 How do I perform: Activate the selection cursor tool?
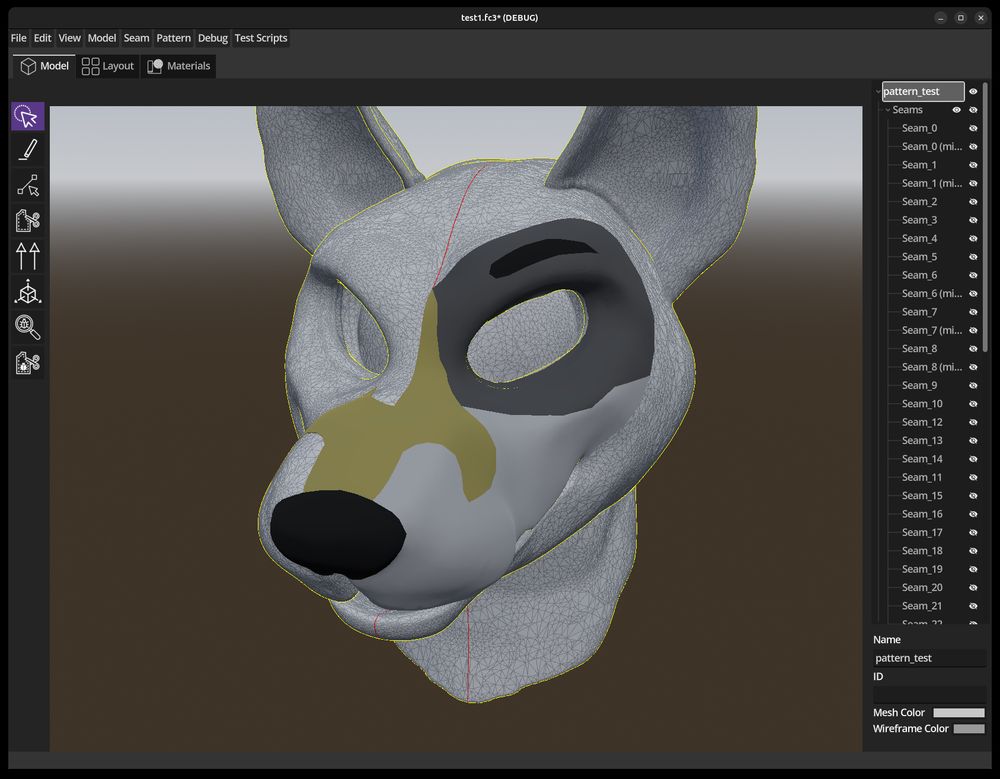click(x=27, y=117)
